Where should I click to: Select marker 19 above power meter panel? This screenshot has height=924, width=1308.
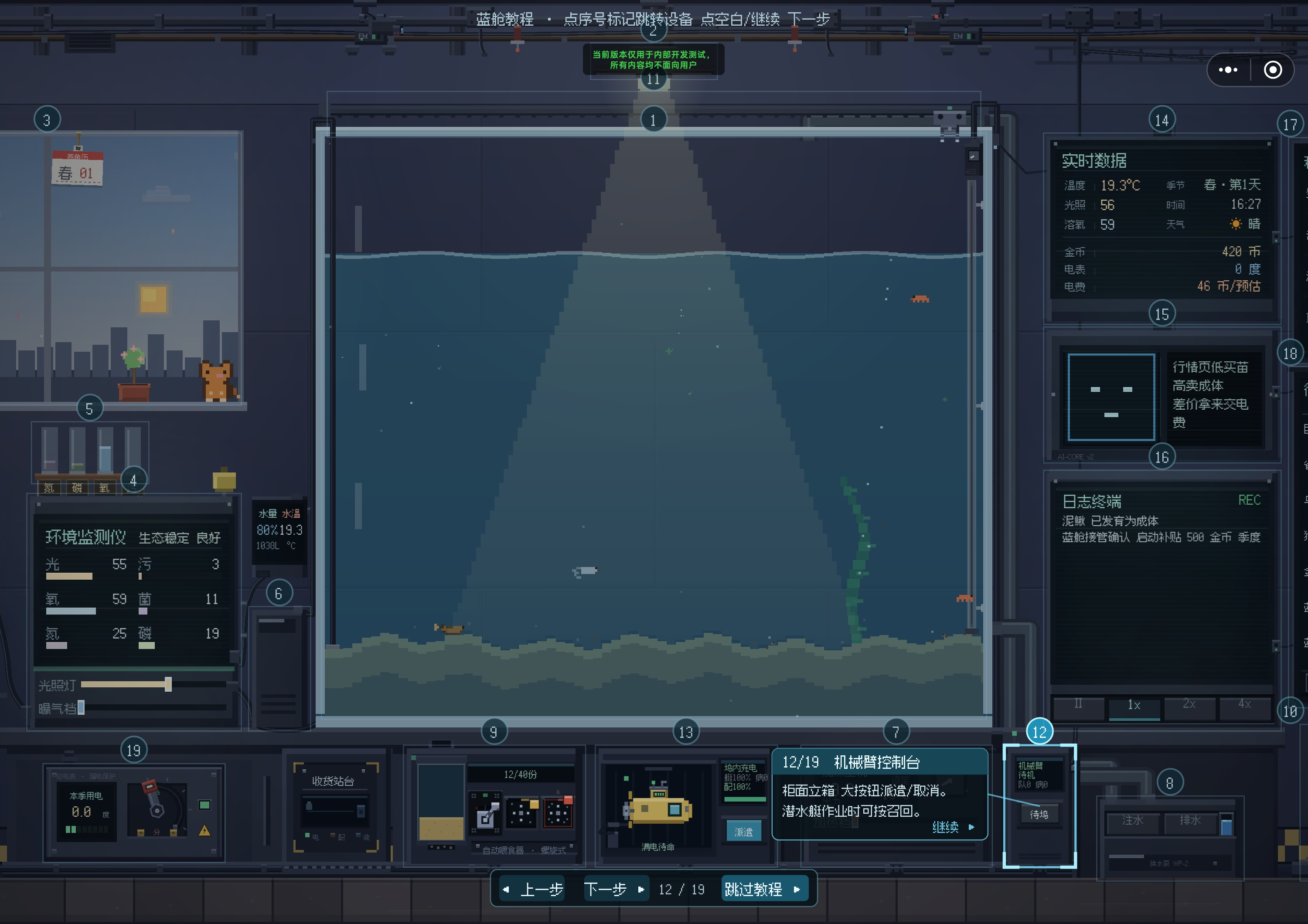133,751
